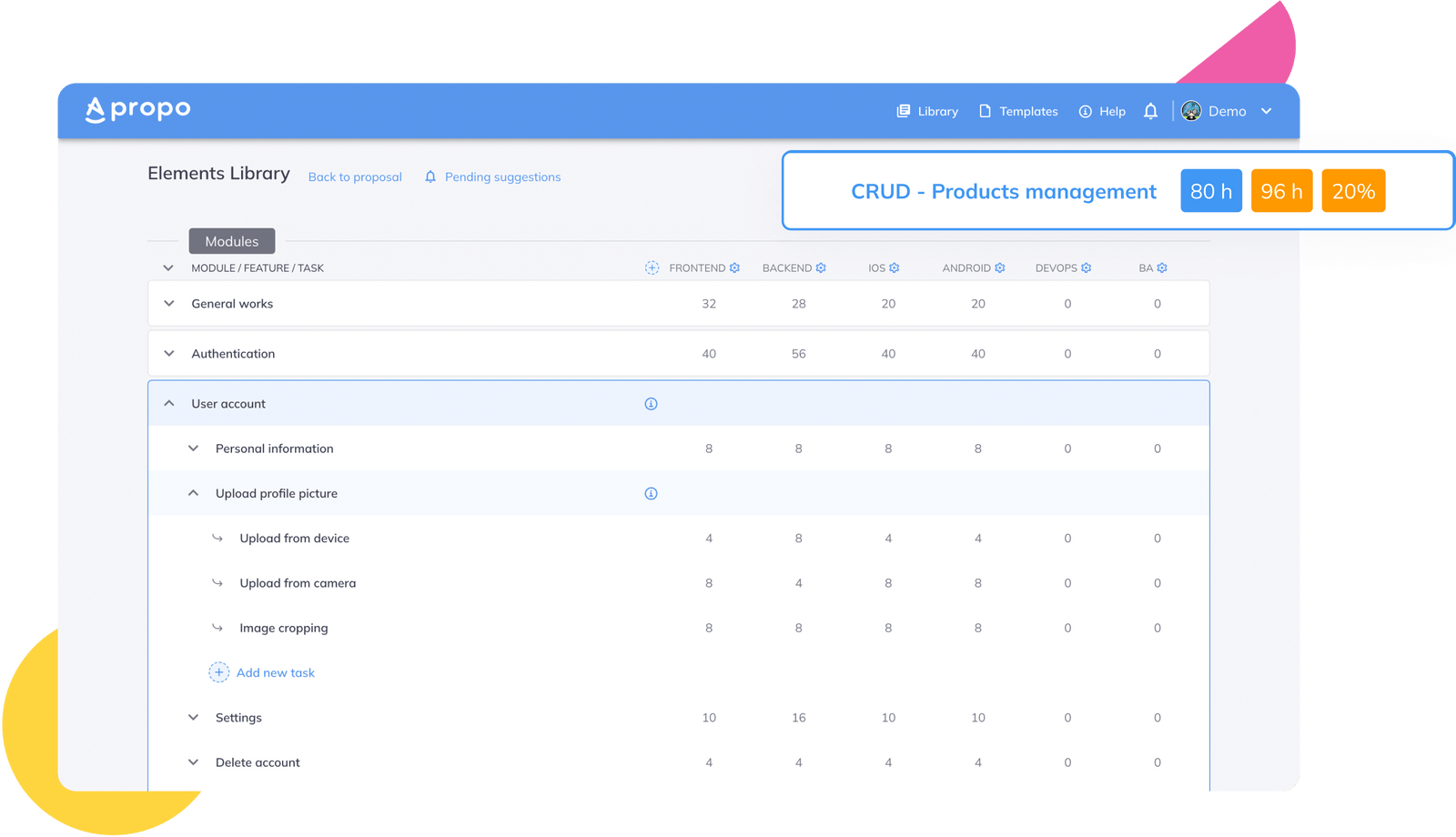Click the Help circle icon
This screenshot has height=837, width=1456.
click(x=1085, y=111)
